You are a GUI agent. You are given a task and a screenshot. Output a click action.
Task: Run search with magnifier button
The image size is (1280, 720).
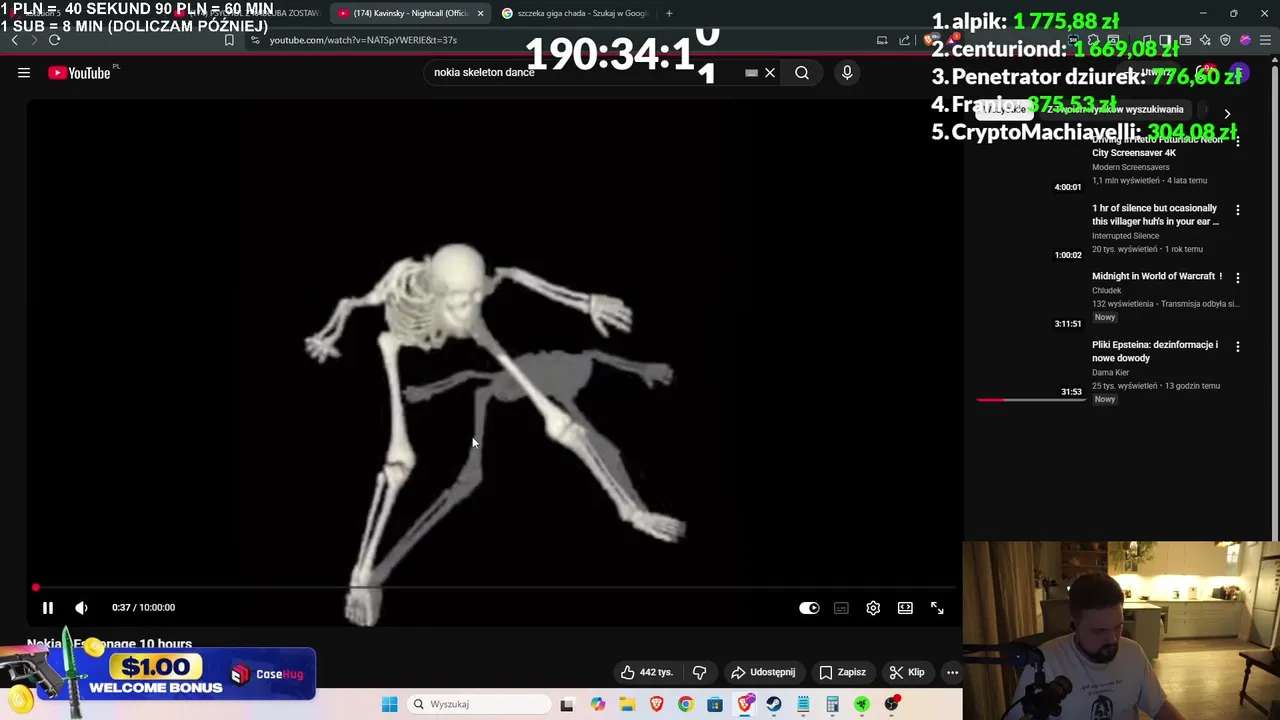[x=802, y=72]
